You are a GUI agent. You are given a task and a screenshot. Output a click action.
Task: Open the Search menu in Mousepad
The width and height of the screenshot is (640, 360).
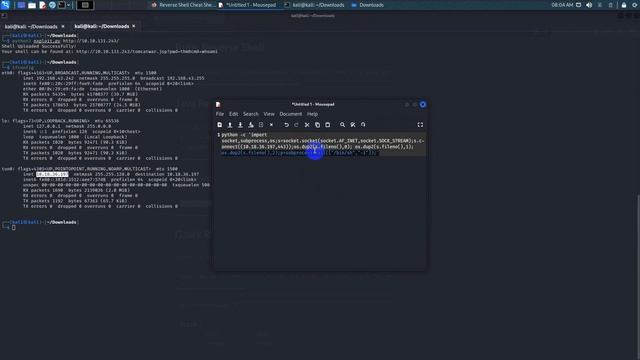click(x=251, y=114)
